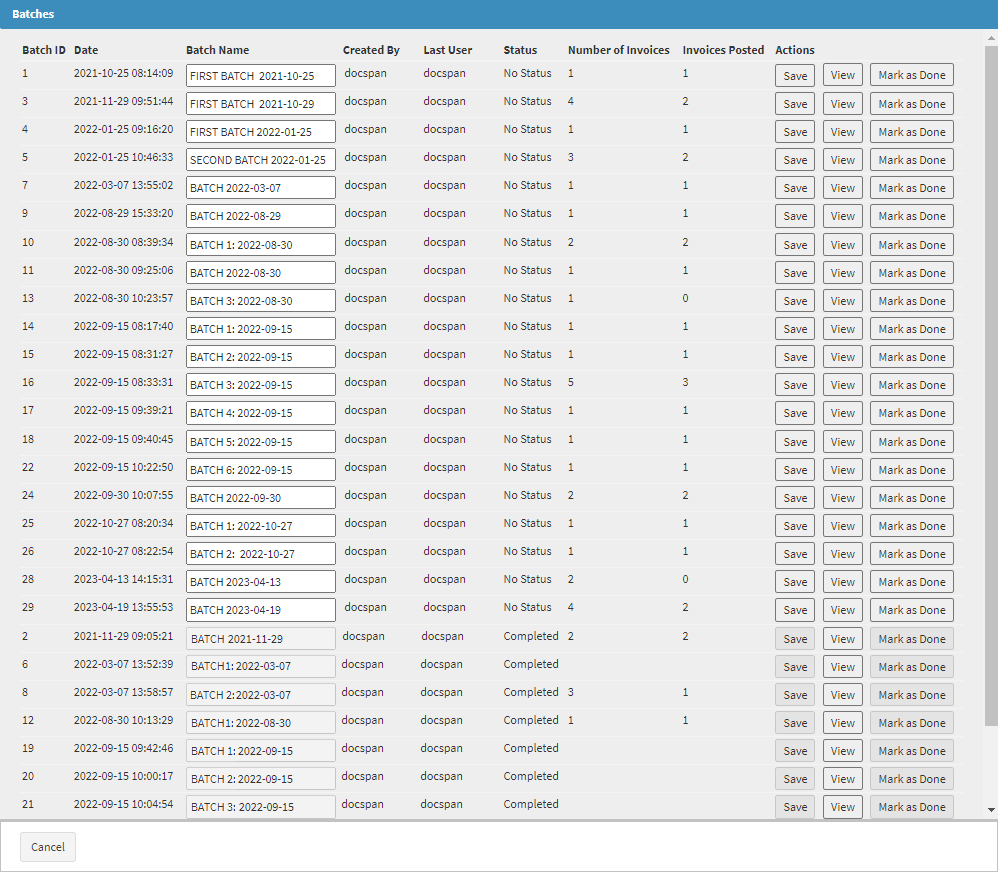Mark batch ID 4 as done
This screenshot has width=998, height=872.
(x=911, y=131)
